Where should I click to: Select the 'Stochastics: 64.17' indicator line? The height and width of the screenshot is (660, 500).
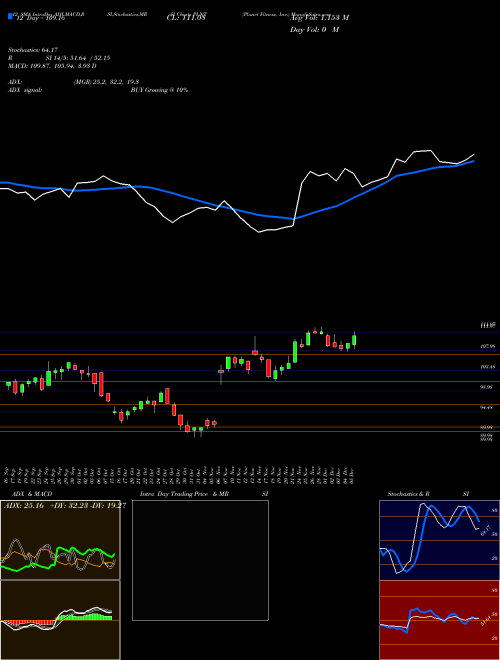[x=33, y=50]
